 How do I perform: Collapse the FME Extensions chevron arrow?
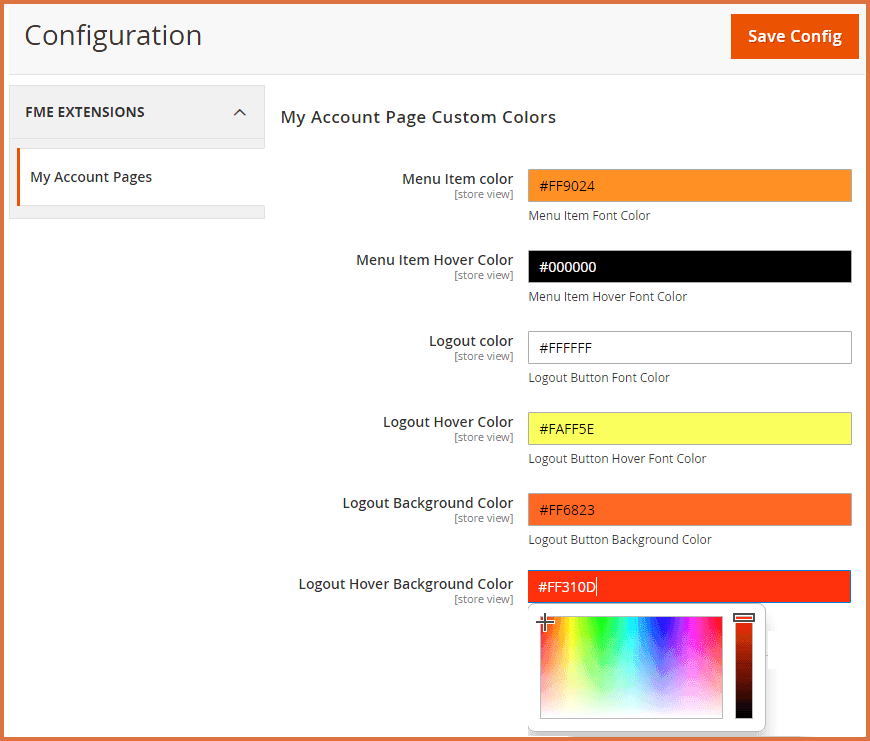click(x=239, y=112)
